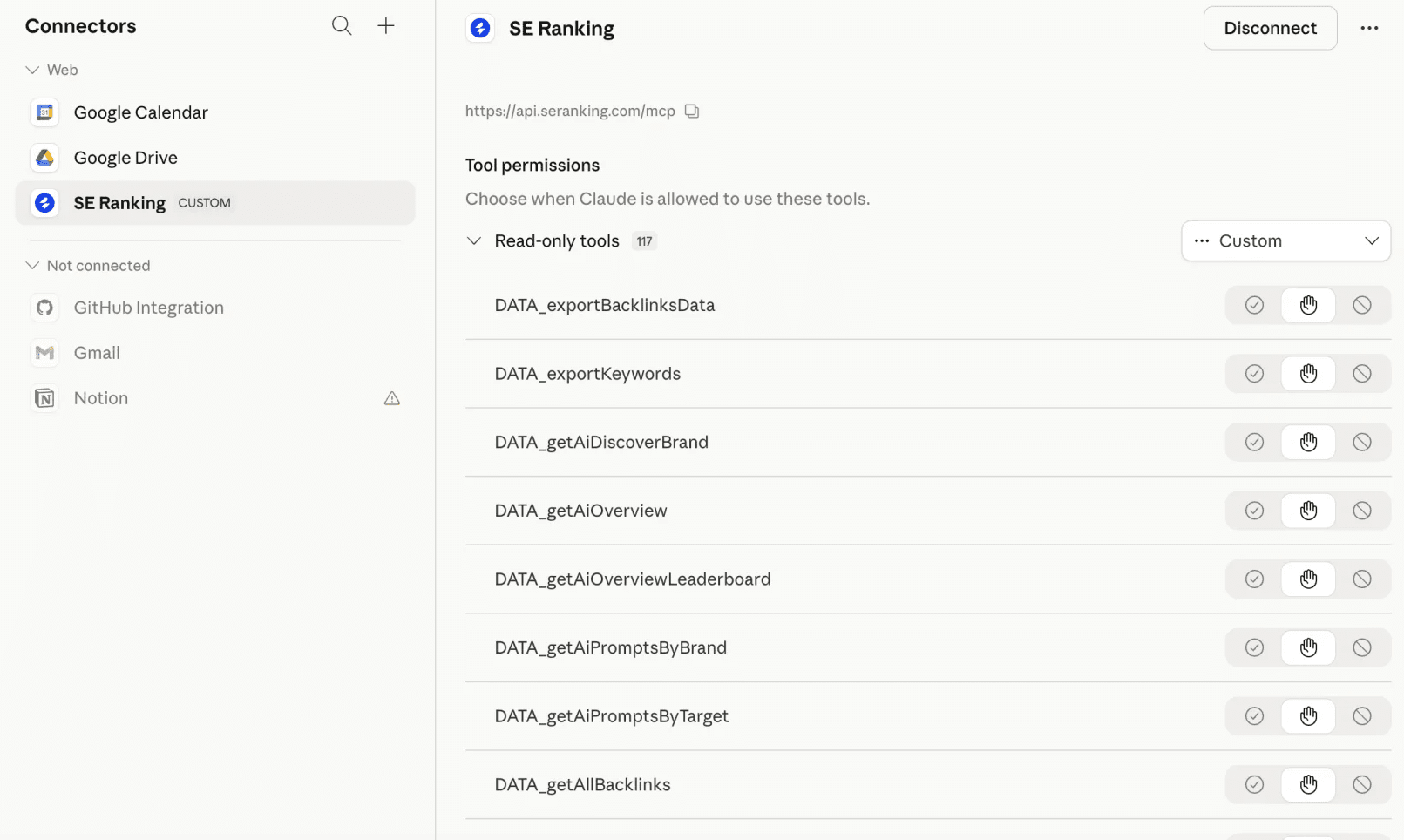The height and width of the screenshot is (840, 1404).
Task: Set DATA_getAiOverviewLeaderboard to needs approval
Action: [x=1308, y=579]
